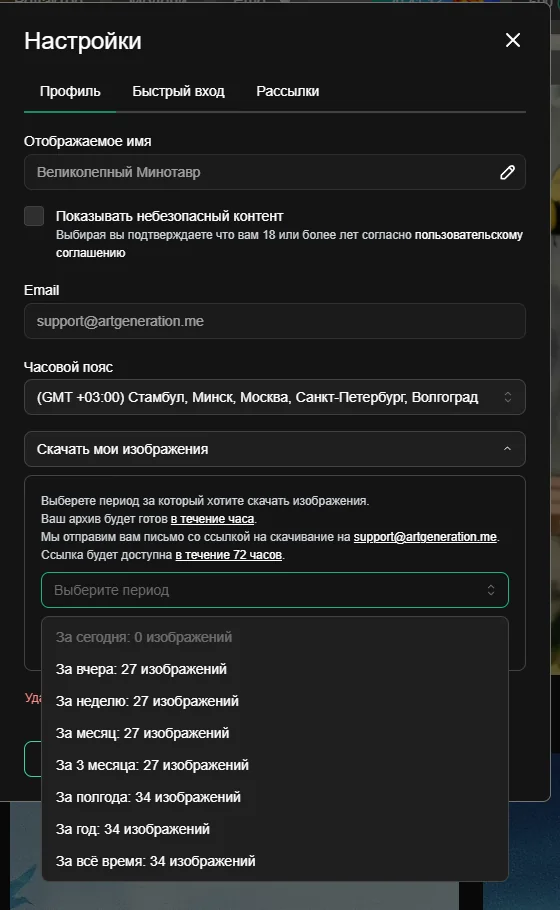This screenshot has width=560, height=910.
Task: Switch to the Быстрый вход tab
Action: point(178,91)
